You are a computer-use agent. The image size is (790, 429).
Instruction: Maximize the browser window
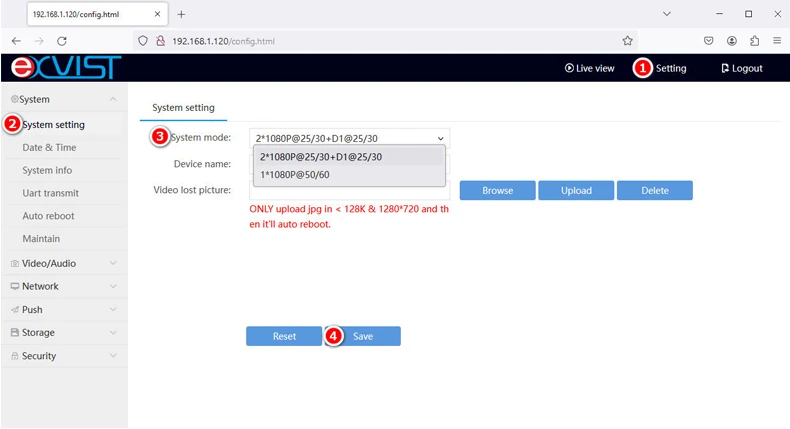click(x=749, y=14)
